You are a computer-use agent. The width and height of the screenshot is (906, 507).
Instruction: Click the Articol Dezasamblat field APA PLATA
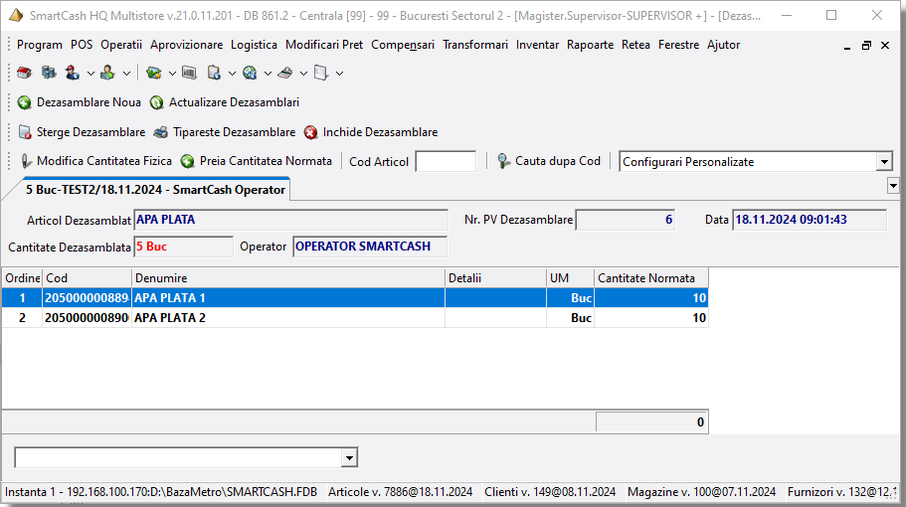[291, 220]
